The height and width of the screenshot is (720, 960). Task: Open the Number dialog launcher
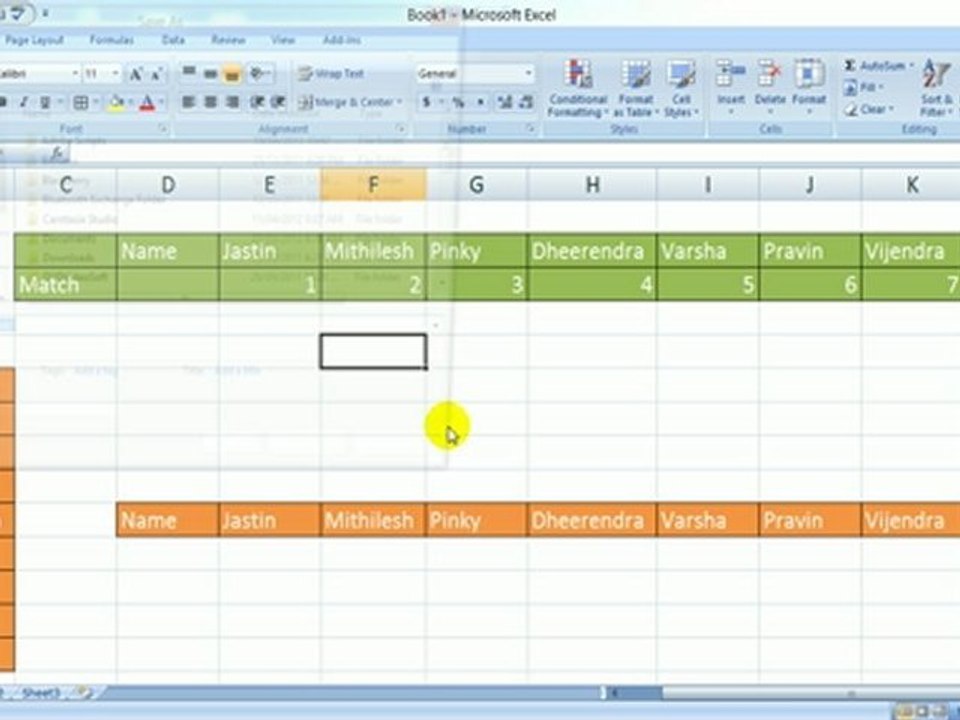pos(530,129)
